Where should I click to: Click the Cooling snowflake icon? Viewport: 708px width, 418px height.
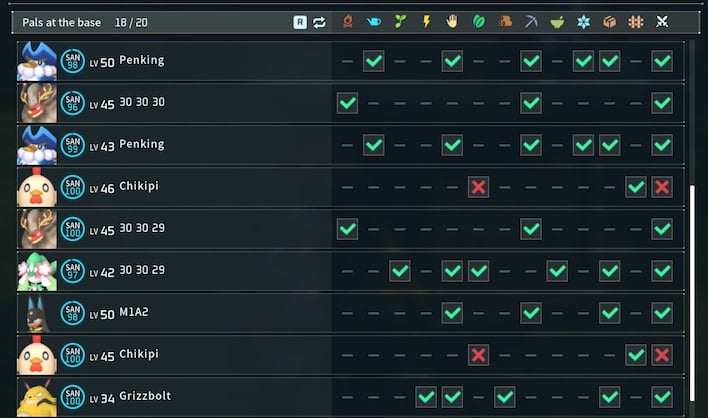click(583, 21)
